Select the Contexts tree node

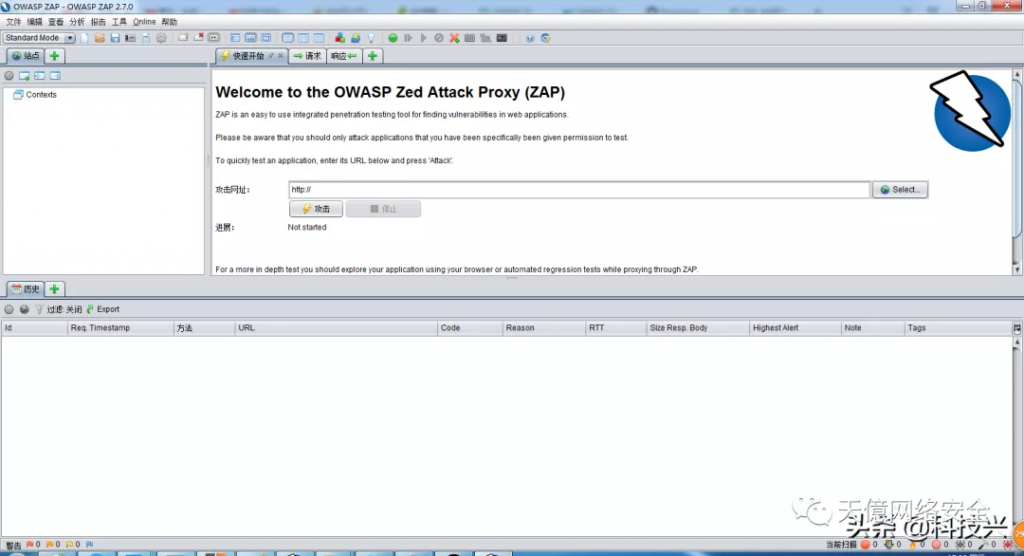tap(41, 95)
